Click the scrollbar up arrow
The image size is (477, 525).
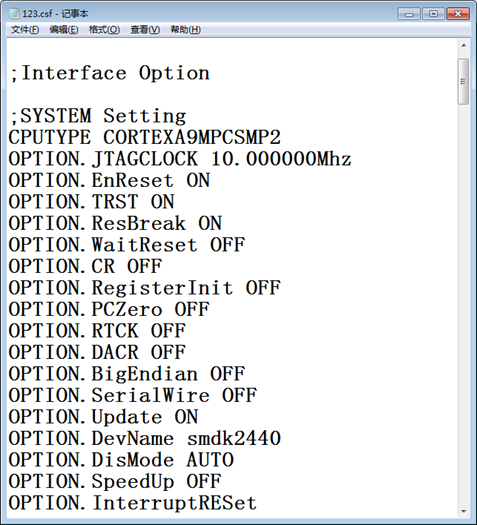[464, 45]
